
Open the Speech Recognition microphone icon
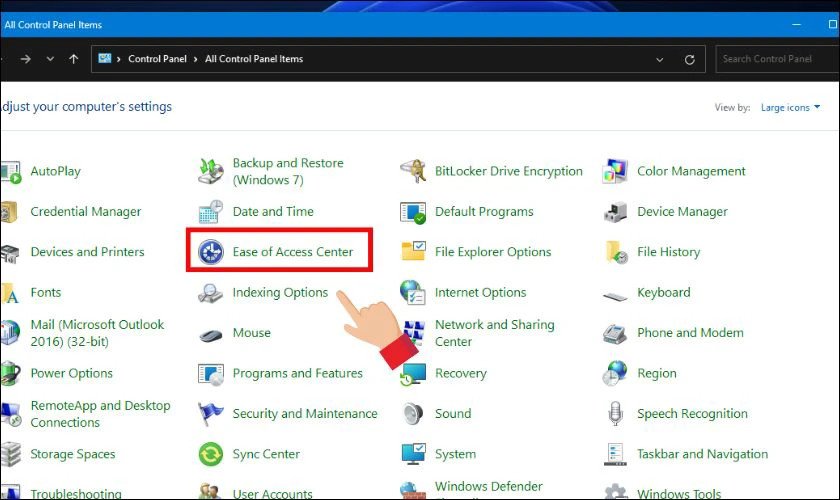[615, 414]
